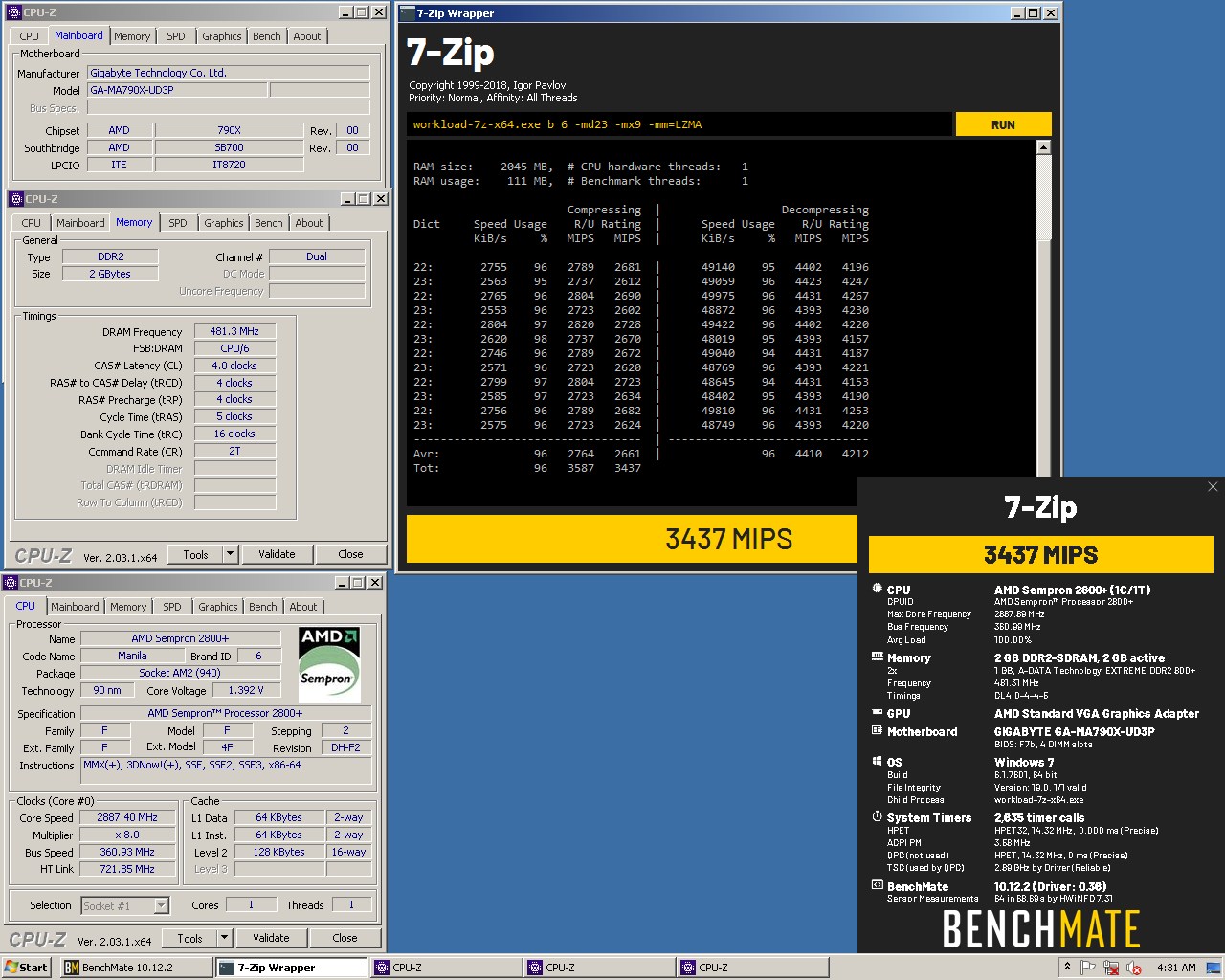Screen dimensions: 1225x980
Task: Open the Socket #1 selection dropdown
Action: [125, 905]
